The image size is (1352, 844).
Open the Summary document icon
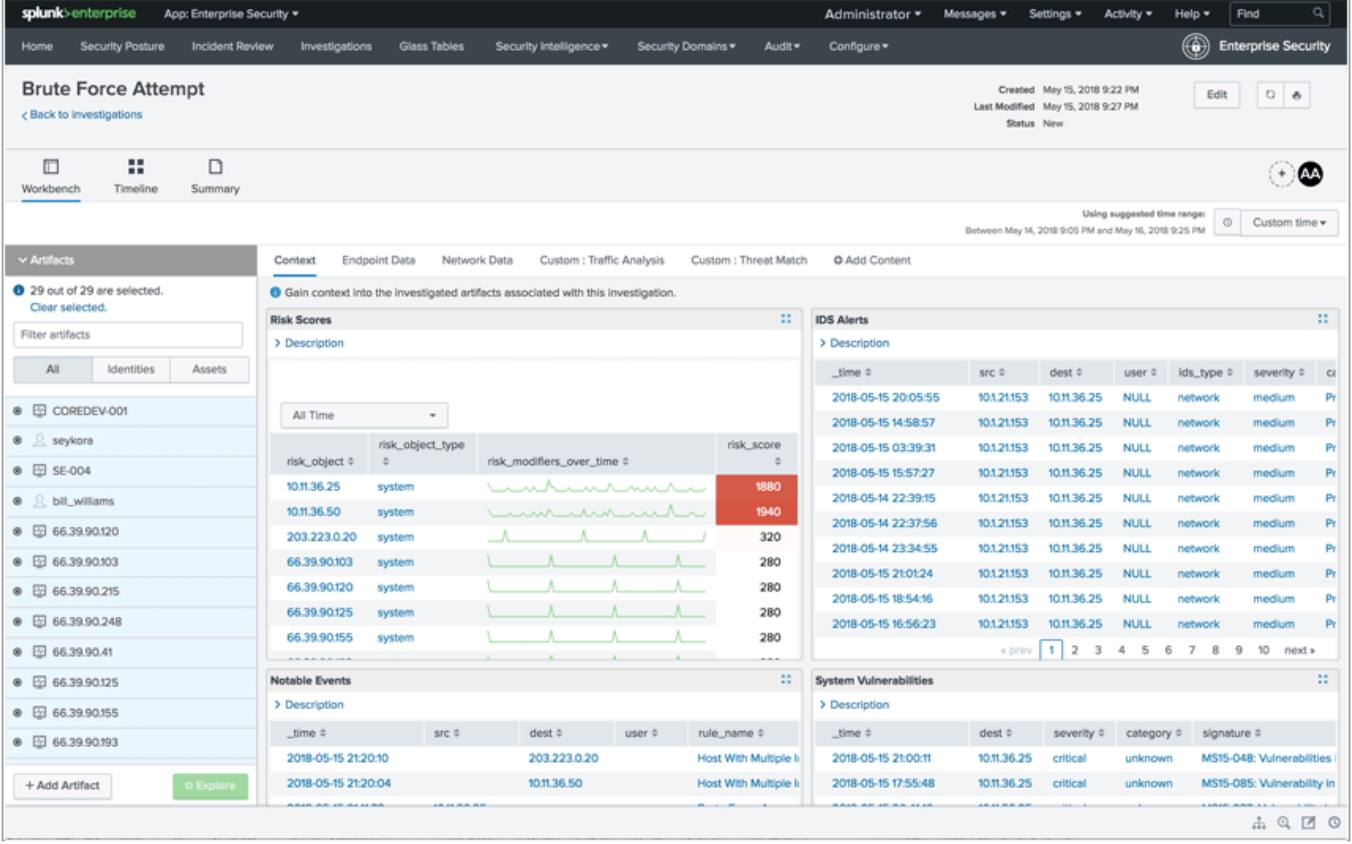(215, 167)
